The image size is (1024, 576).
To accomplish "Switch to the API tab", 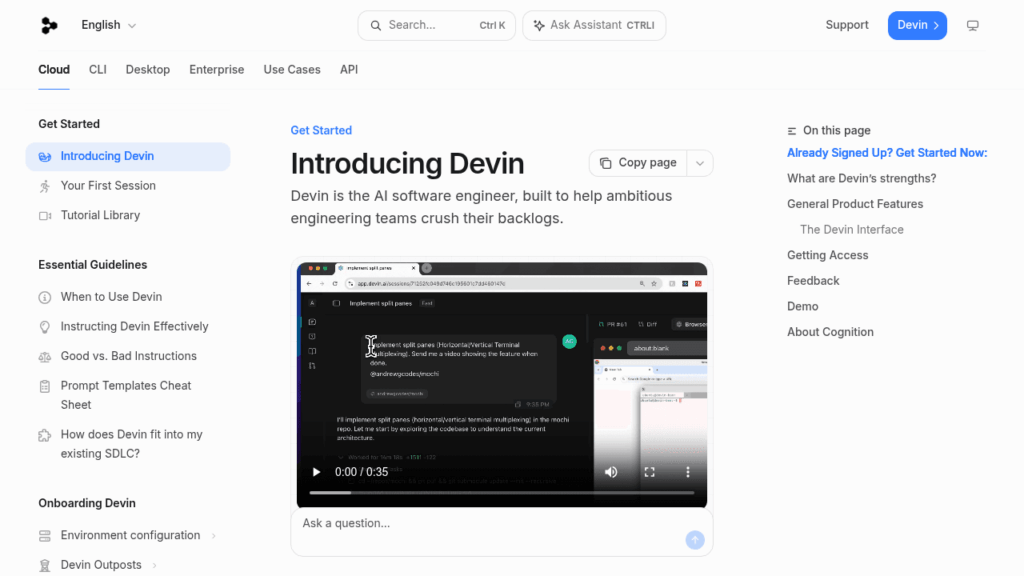I will pos(349,69).
